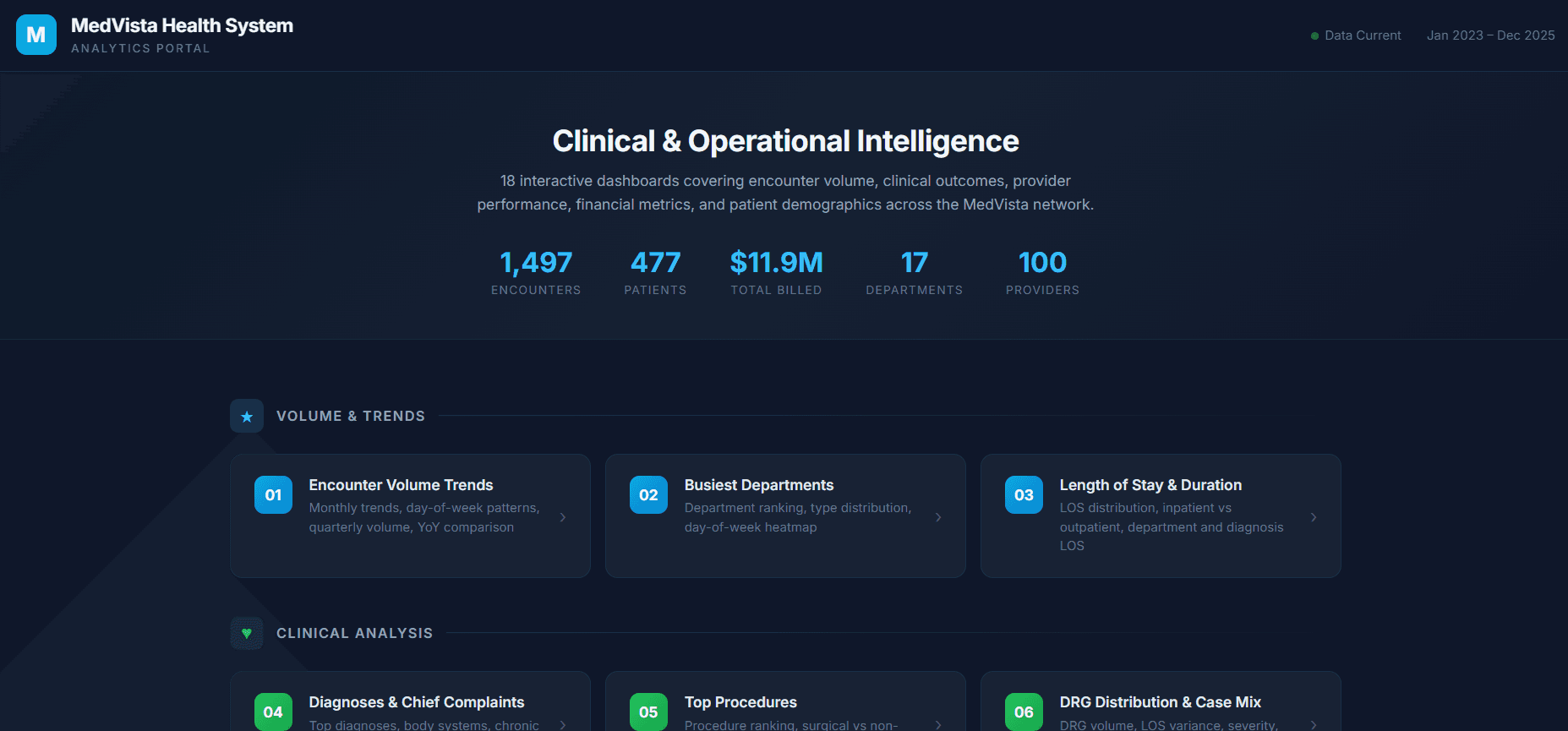This screenshot has height=731, width=1568.
Task: Click the 06 badge on DRG Distribution
Action: (x=1024, y=712)
